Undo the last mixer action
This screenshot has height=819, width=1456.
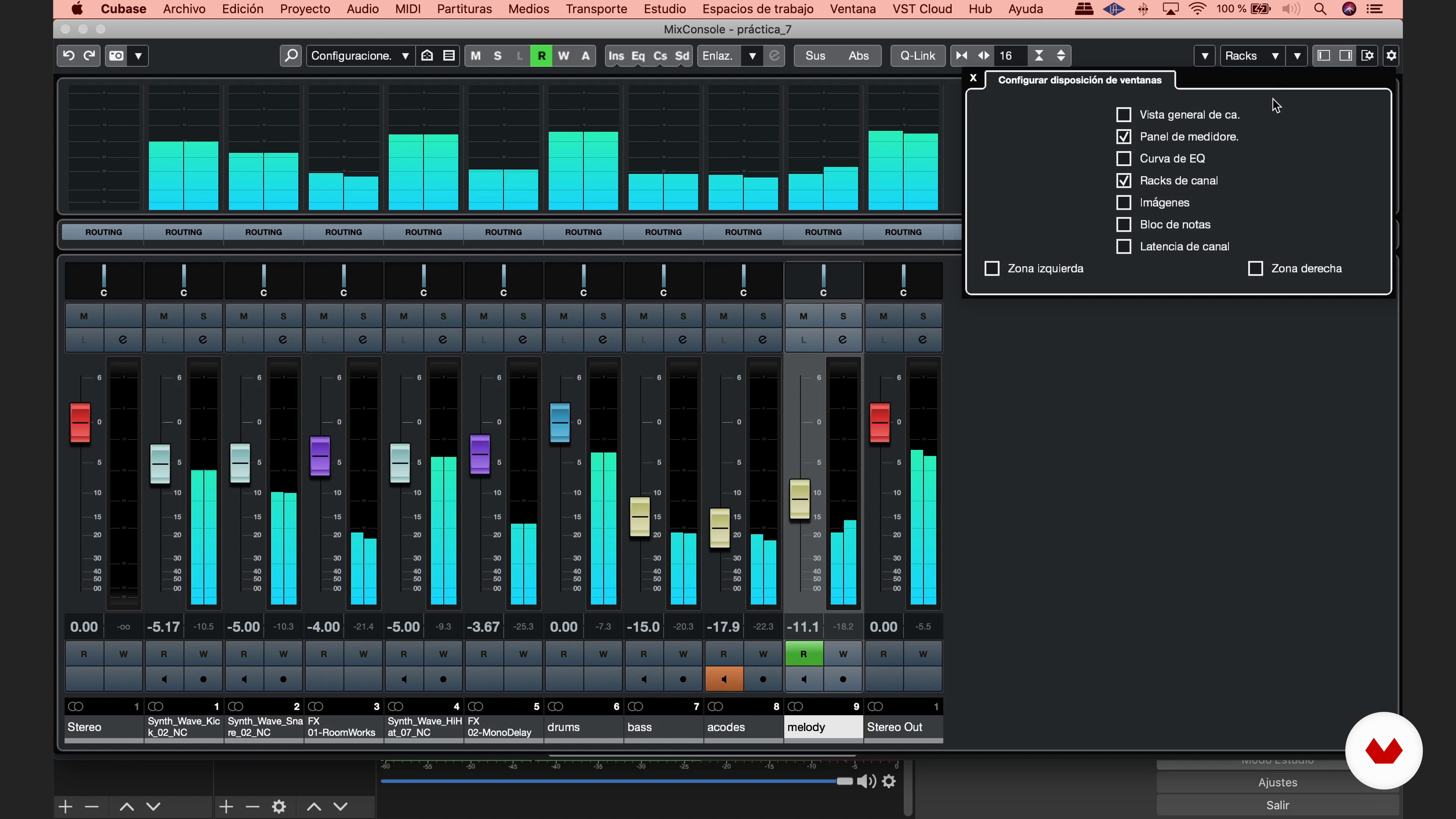(x=68, y=55)
